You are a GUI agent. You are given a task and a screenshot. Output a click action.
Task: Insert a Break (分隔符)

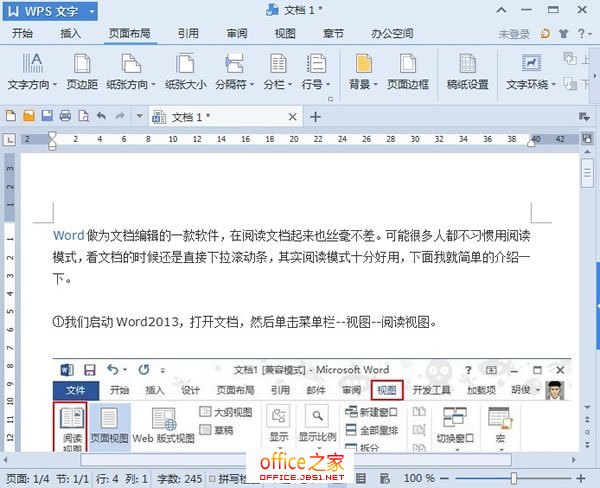tap(234, 72)
